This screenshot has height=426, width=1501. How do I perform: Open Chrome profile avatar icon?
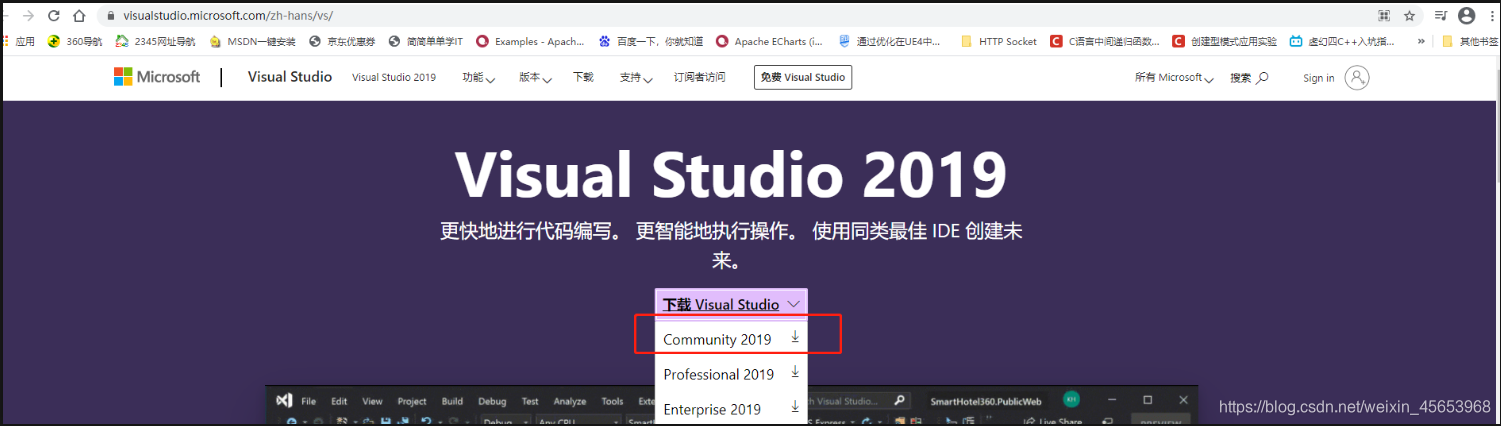pyautogui.click(x=1467, y=16)
